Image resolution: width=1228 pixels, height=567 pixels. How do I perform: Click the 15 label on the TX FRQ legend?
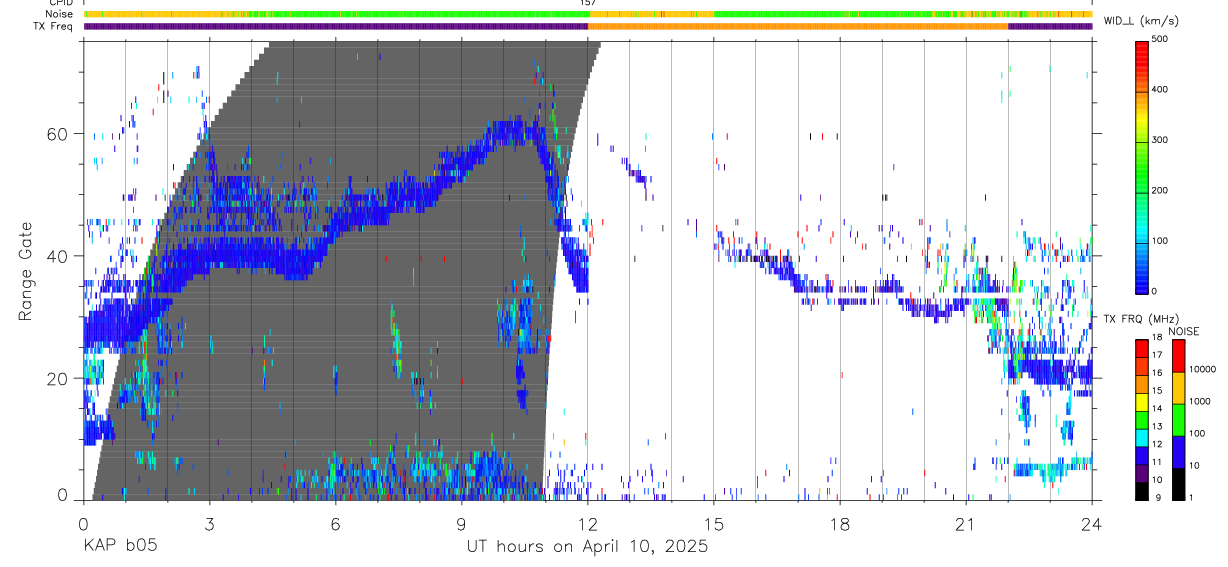tap(1157, 390)
